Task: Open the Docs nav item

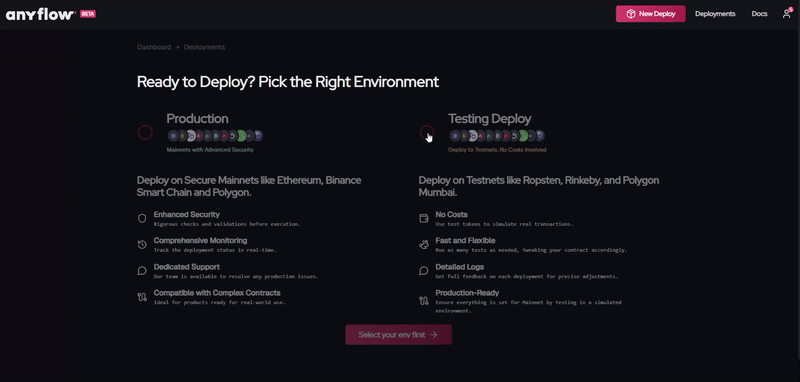Action: (x=759, y=14)
